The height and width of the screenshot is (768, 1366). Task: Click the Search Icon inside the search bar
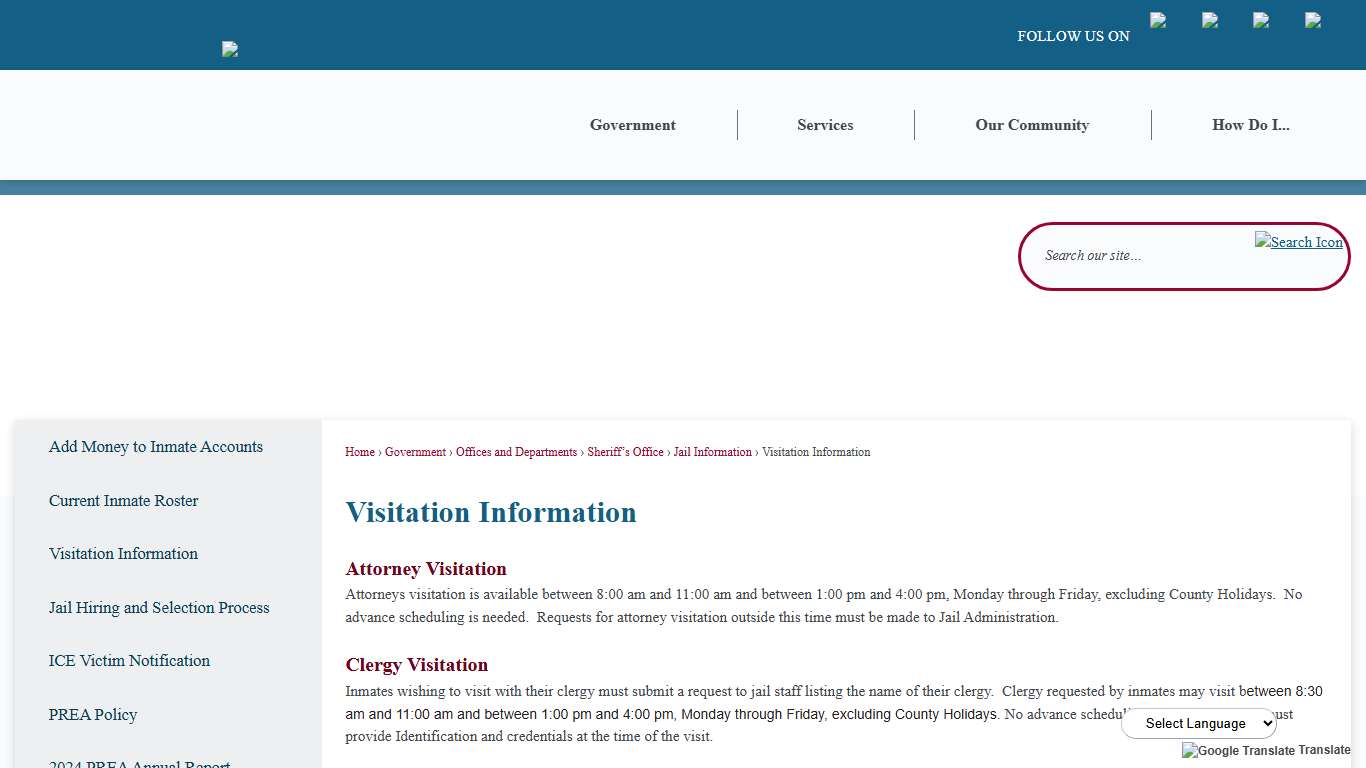pyautogui.click(x=1299, y=242)
